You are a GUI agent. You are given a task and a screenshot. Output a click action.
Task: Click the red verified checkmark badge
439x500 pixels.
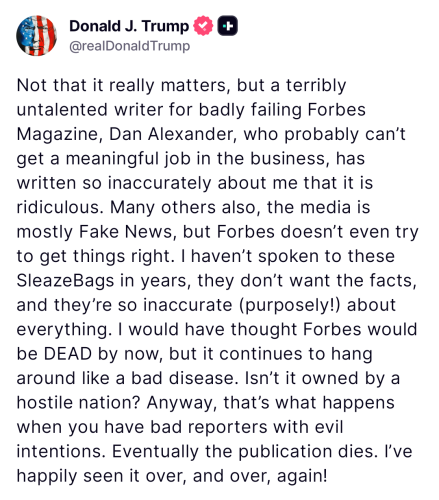coord(203,26)
